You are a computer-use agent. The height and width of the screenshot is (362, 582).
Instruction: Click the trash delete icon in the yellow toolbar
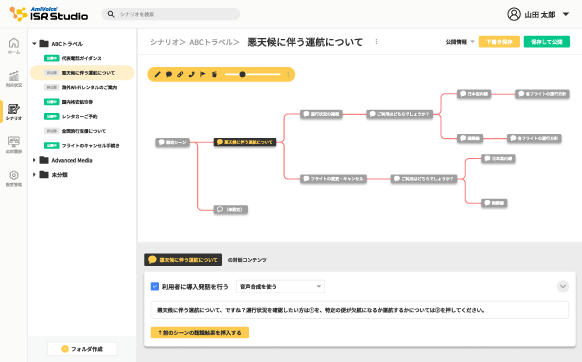click(x=214, y=74)
